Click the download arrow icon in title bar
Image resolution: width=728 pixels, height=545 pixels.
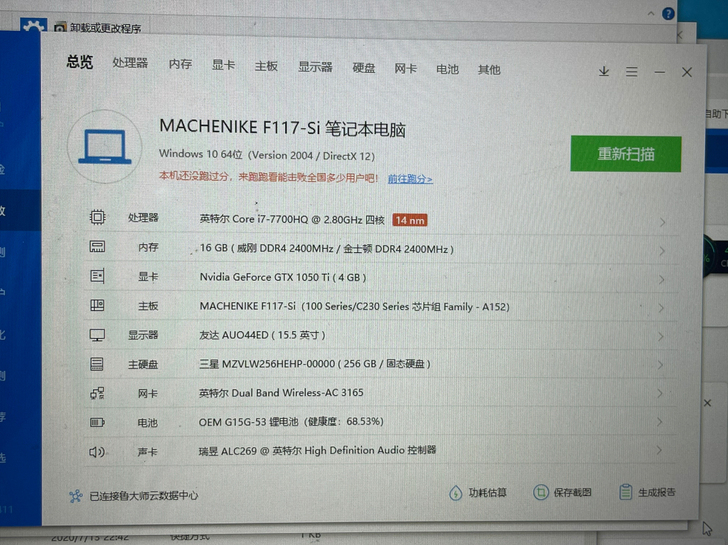pos(604,71)
